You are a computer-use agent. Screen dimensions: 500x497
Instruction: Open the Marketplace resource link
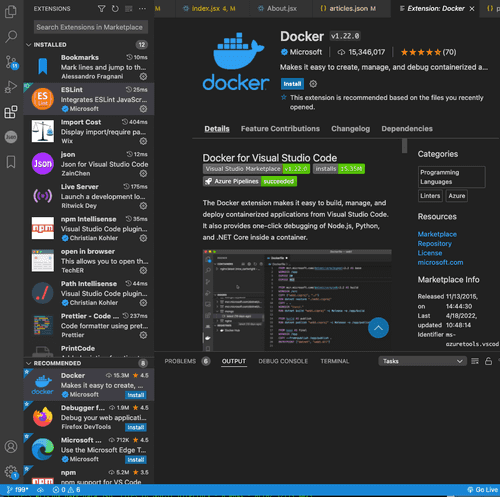[437, 234]
